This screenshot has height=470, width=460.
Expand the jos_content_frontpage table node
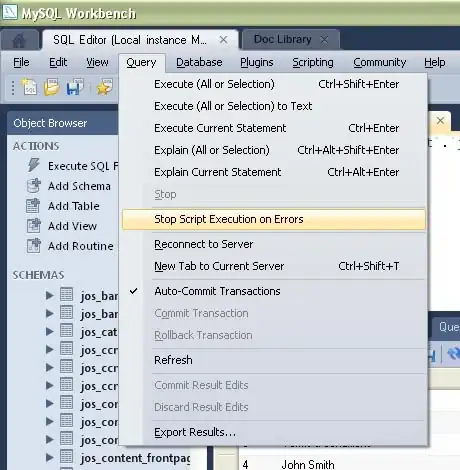pos(50,457)
